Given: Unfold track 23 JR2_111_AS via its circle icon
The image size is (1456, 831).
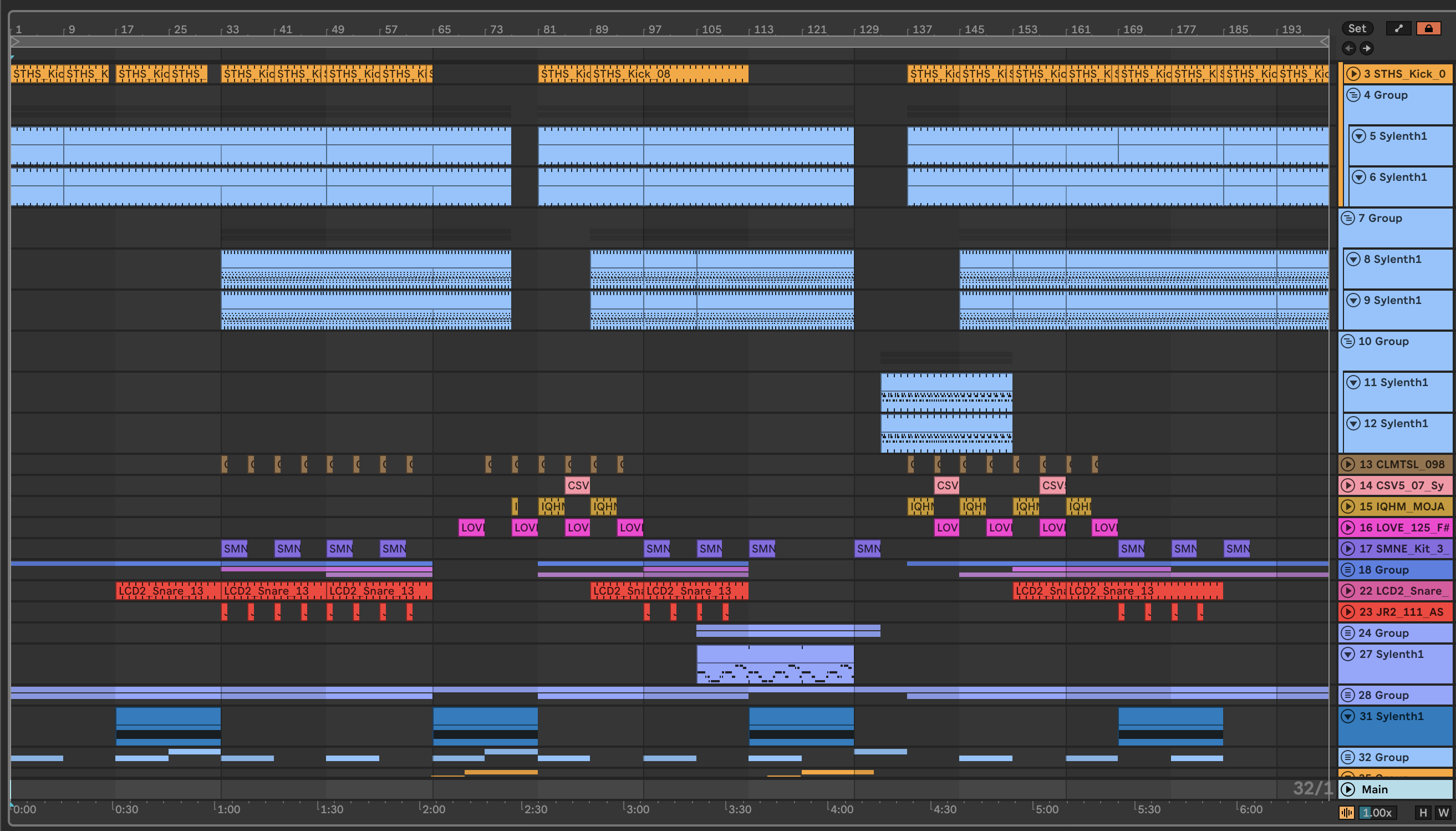Looking at the screenshot, I should [x=1348, y=612].
